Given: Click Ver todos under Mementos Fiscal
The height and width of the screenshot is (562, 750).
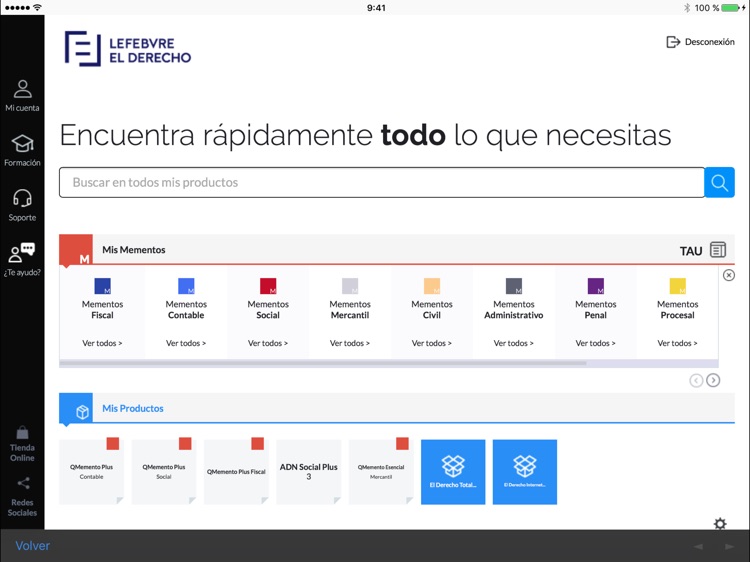Looking at the screenshot, I should [102, 343].
